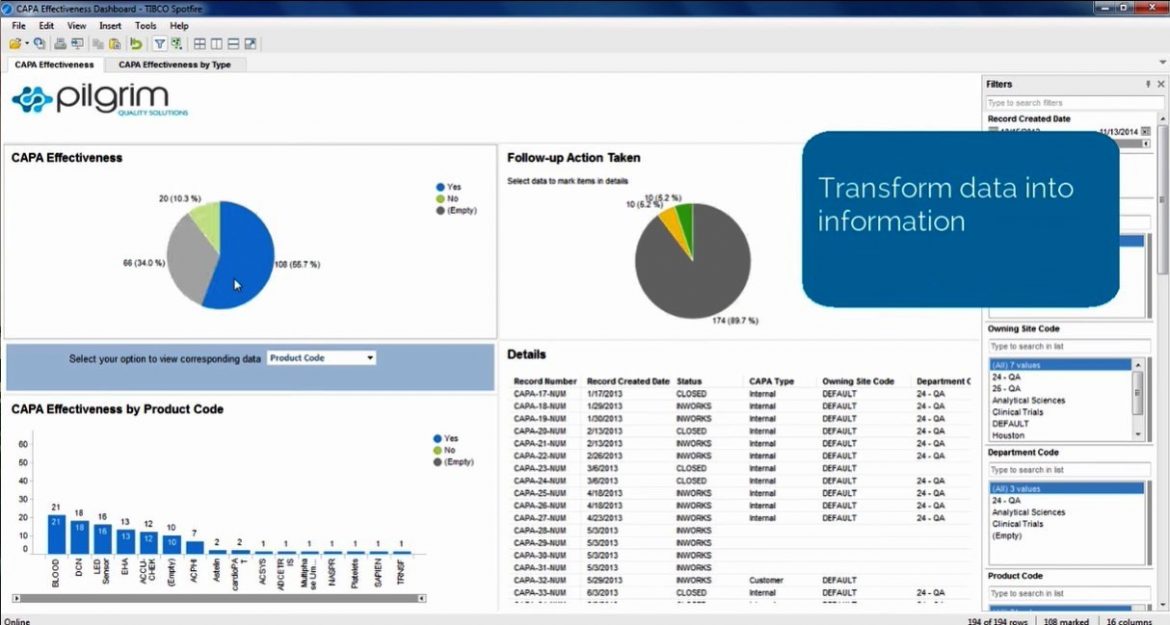Open the Product Code dropdown selector
1170x625 pixels.
[321, 358]
